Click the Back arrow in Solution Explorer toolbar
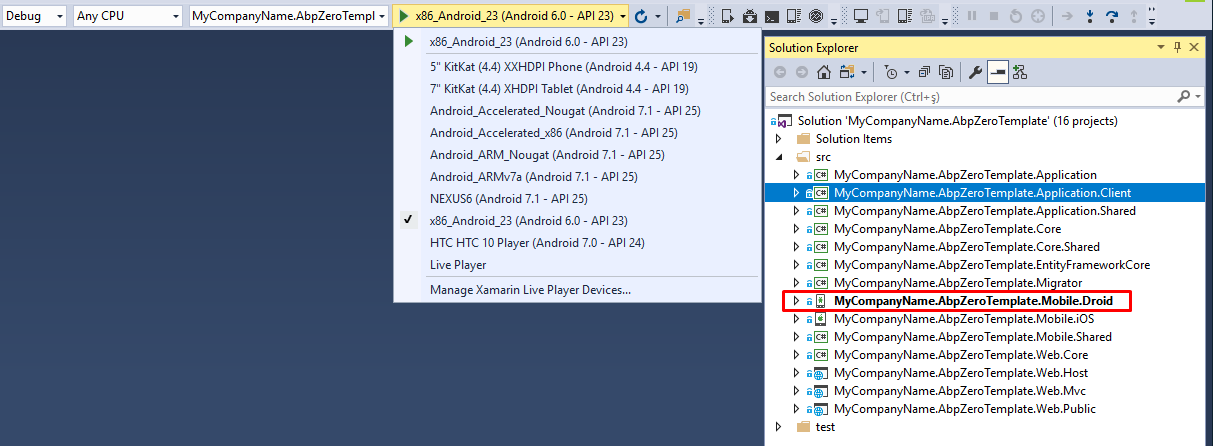Screen dimensions: 1213x446 point(780,73)
